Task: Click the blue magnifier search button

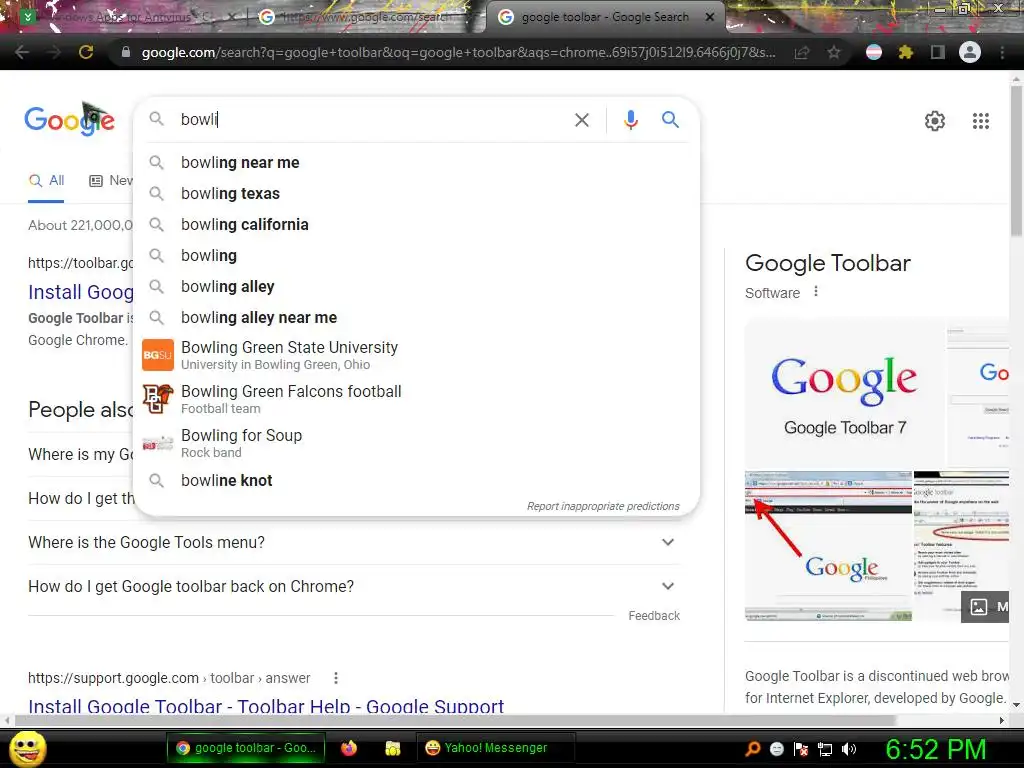Action: coord(670,120)
